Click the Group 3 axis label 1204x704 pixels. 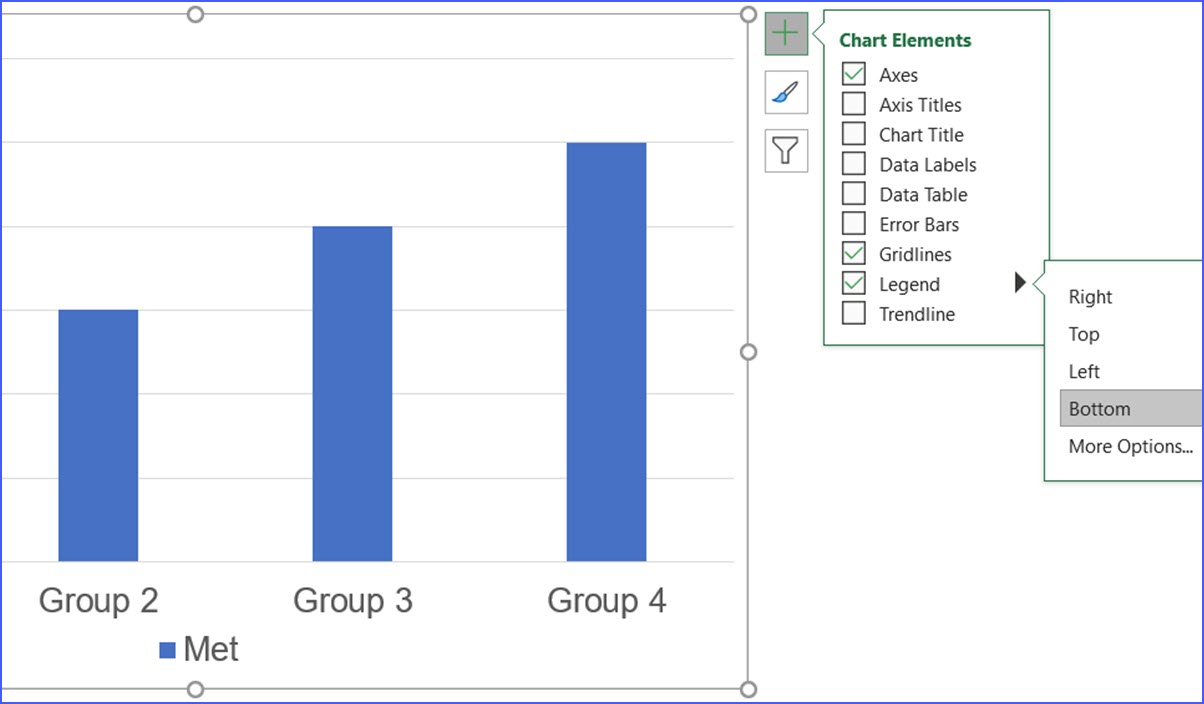click(x=352, y=601)
